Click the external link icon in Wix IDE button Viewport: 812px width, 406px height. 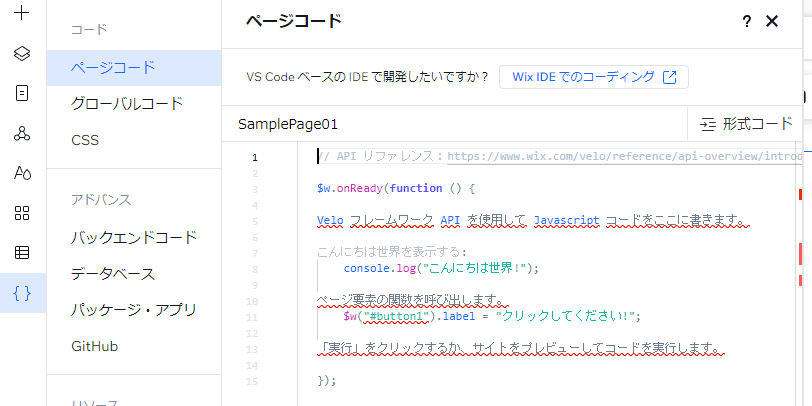coord(670,77)
